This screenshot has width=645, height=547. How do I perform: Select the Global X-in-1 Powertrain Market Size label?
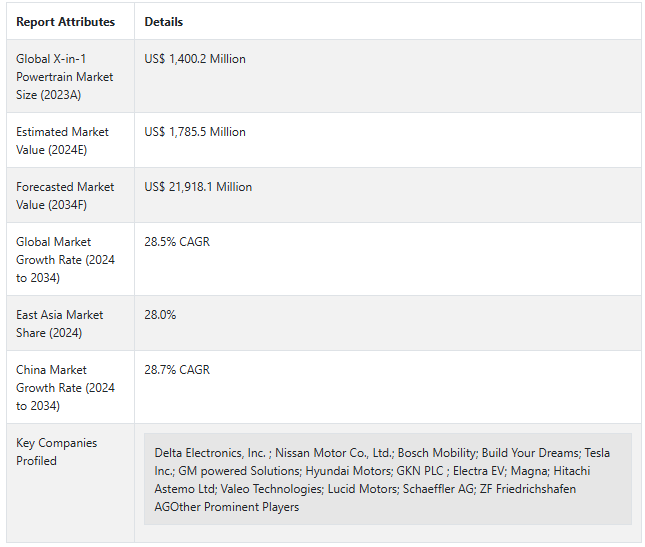65,77
